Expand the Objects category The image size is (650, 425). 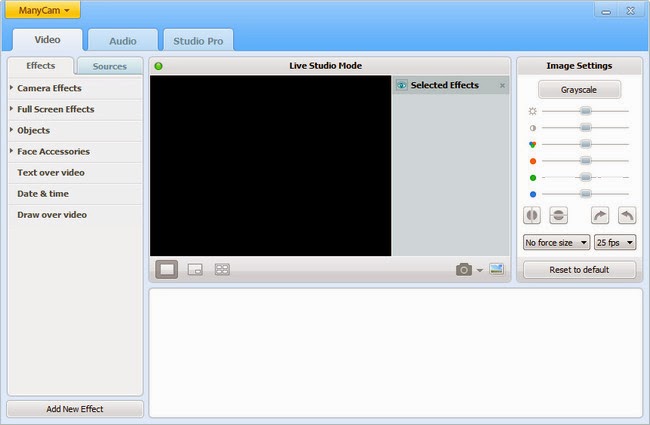pyautogui.click(x=75, y=130)
